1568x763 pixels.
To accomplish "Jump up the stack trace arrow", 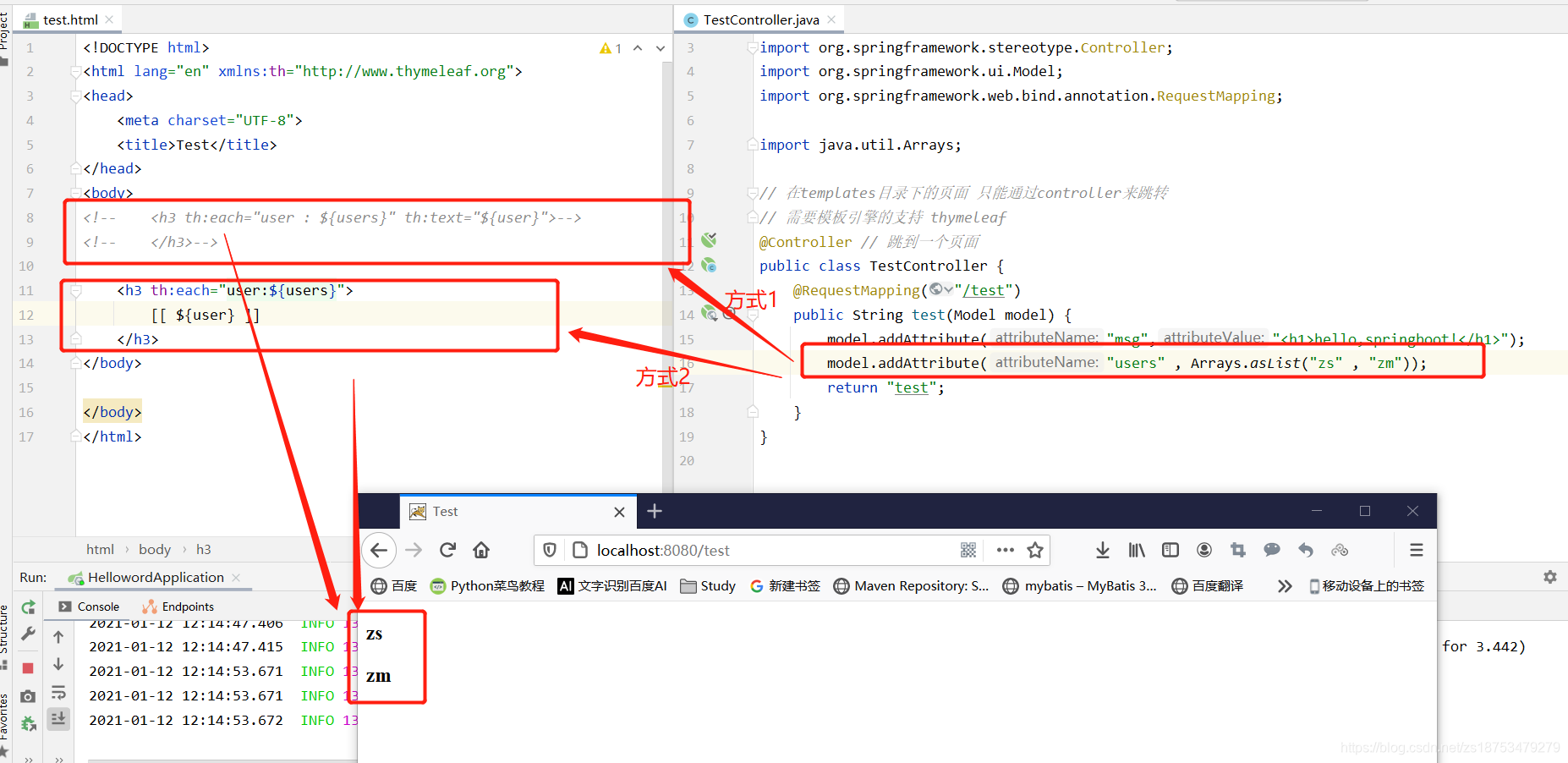I will click(58, 636).
